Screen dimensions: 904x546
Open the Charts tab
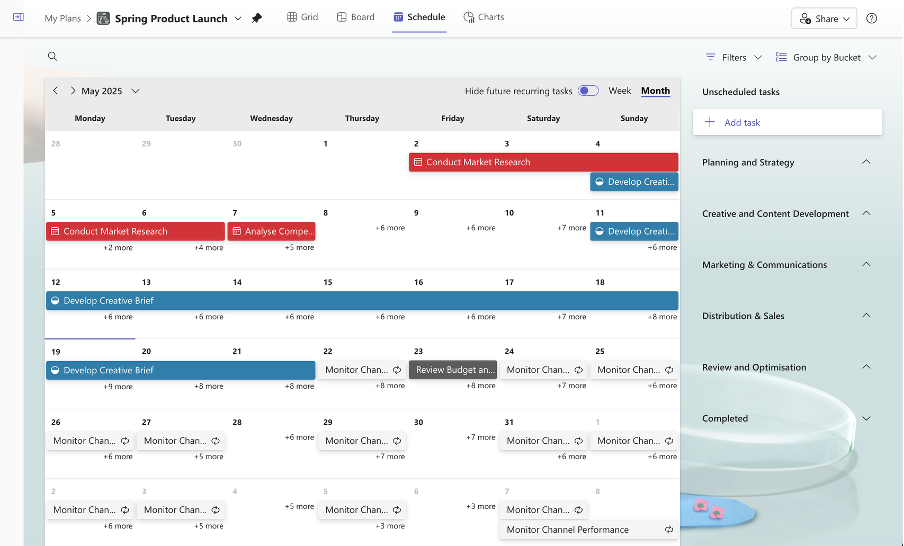click(484, 17)
